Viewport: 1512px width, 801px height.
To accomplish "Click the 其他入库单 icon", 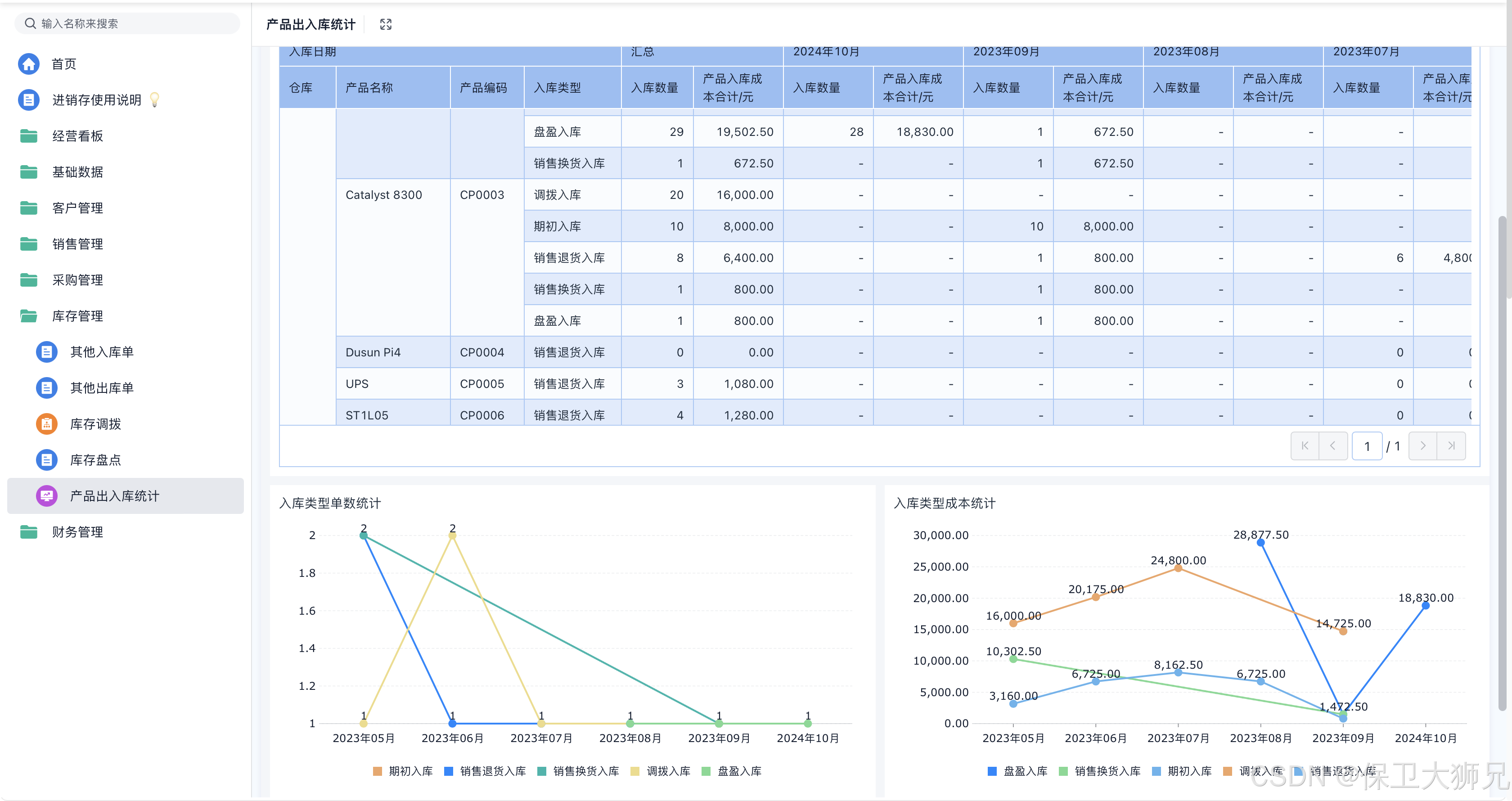I will [47, 352].
